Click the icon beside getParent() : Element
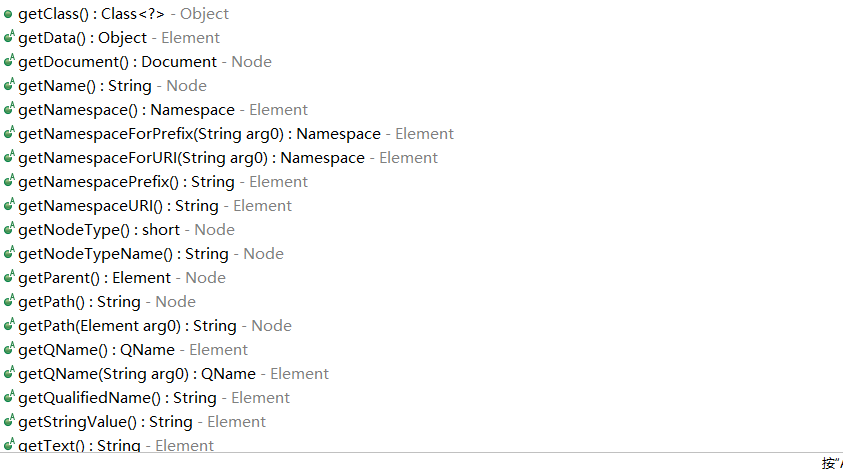The width and height of the screenshot is (843, 469). pyautogui.click(x=9, y=277)
